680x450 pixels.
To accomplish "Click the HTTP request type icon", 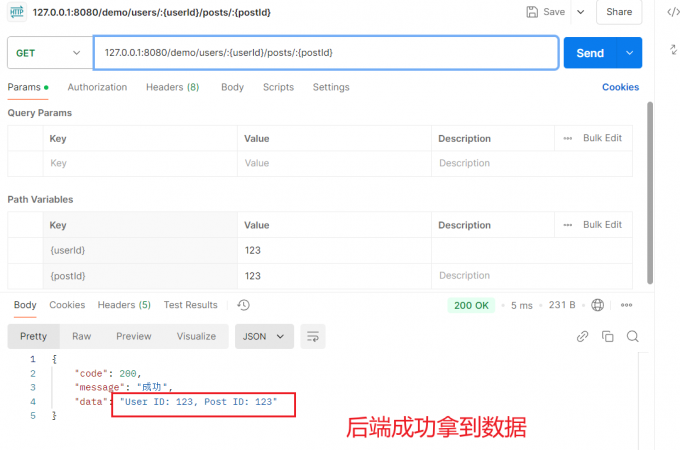I will [x=17, y=12].
